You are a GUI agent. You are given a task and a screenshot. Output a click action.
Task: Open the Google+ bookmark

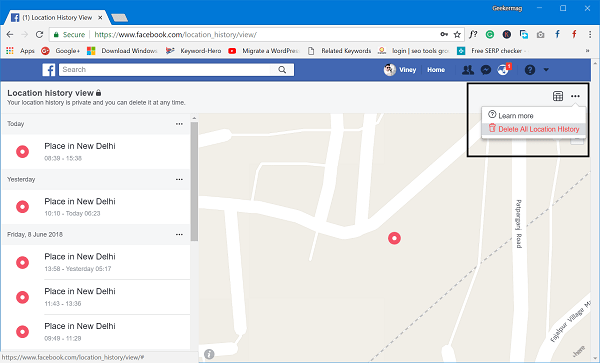[x=61, y=51]
